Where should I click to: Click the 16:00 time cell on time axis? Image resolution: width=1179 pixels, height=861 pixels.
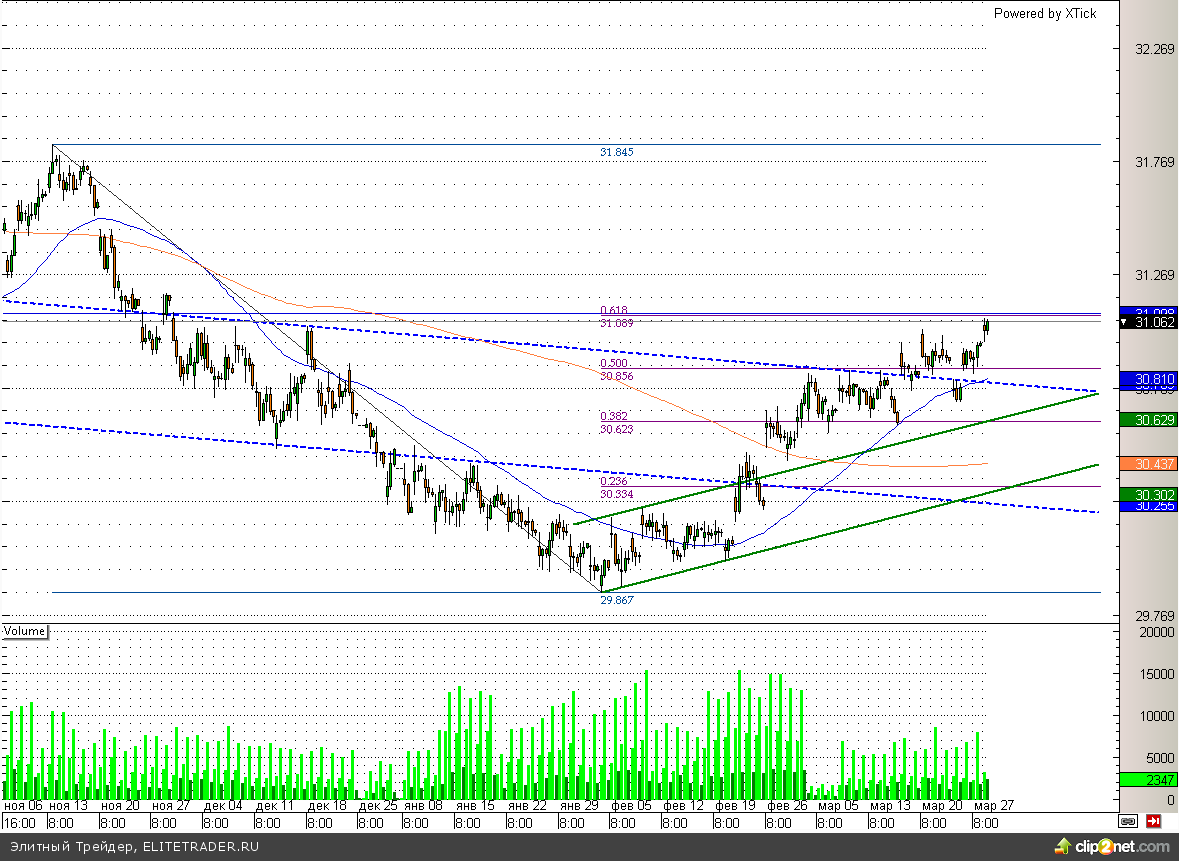point(20,823)
